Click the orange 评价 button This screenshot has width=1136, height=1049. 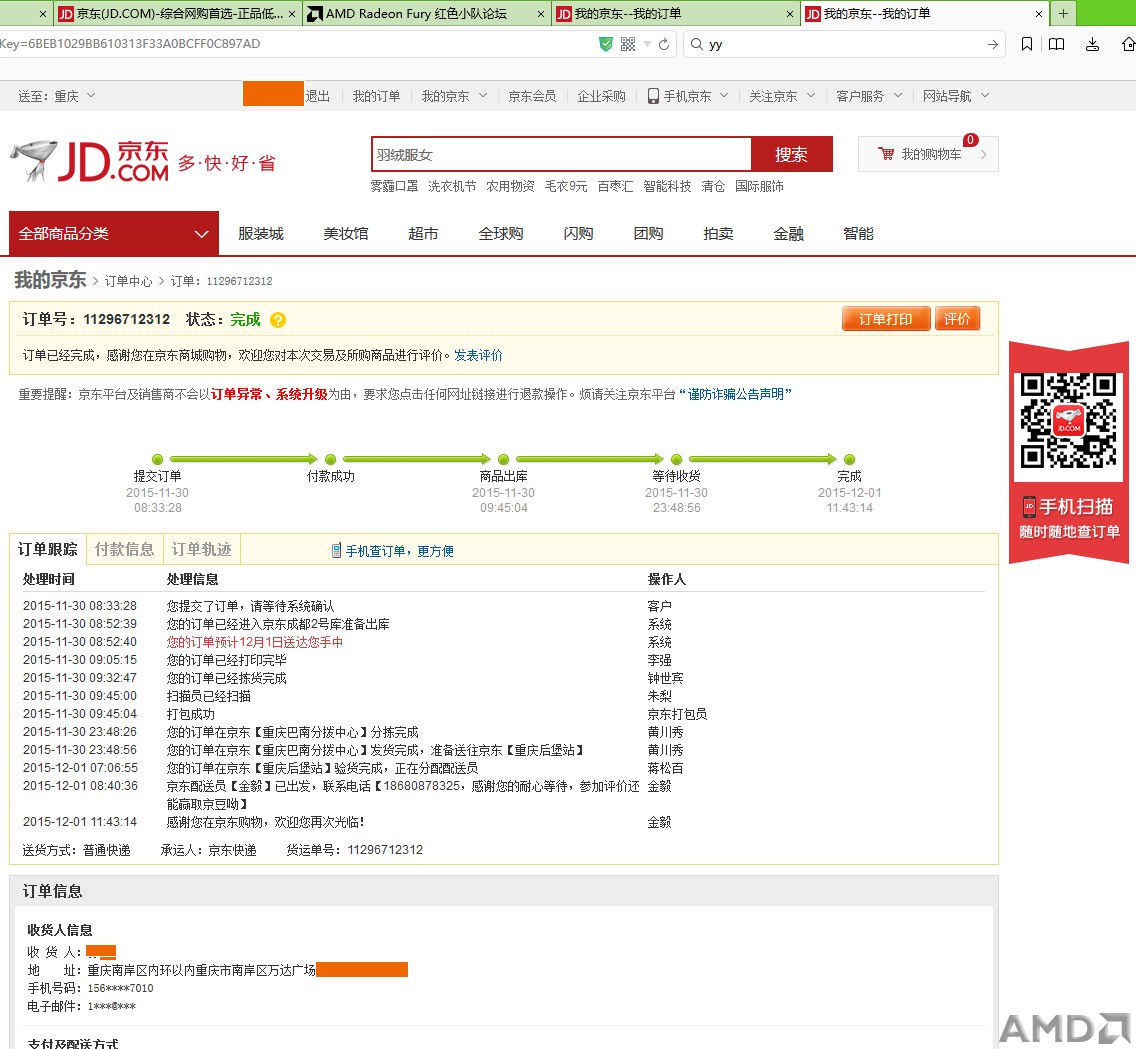957,319
